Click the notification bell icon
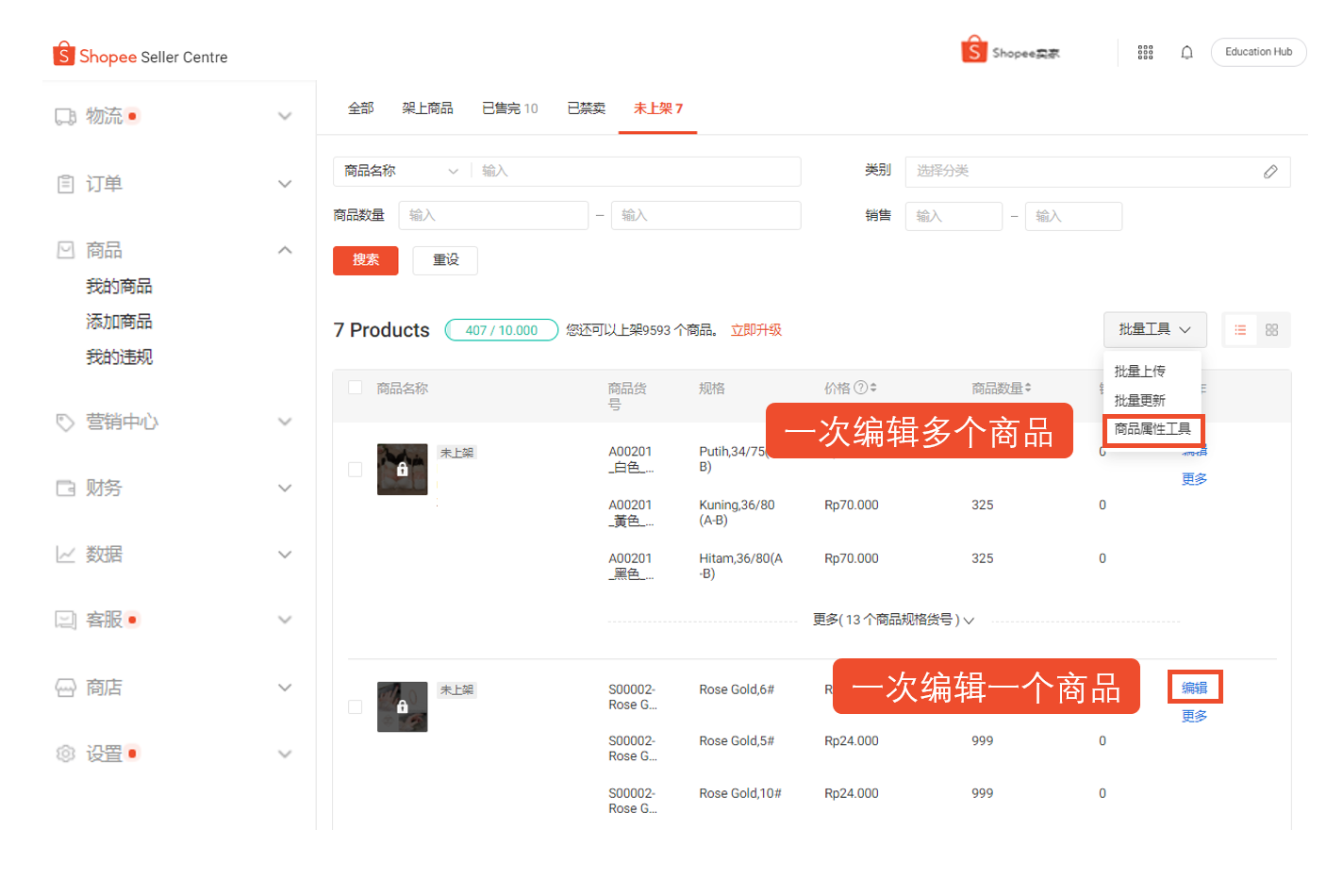1343x896 pixels. coord(1186,53)
